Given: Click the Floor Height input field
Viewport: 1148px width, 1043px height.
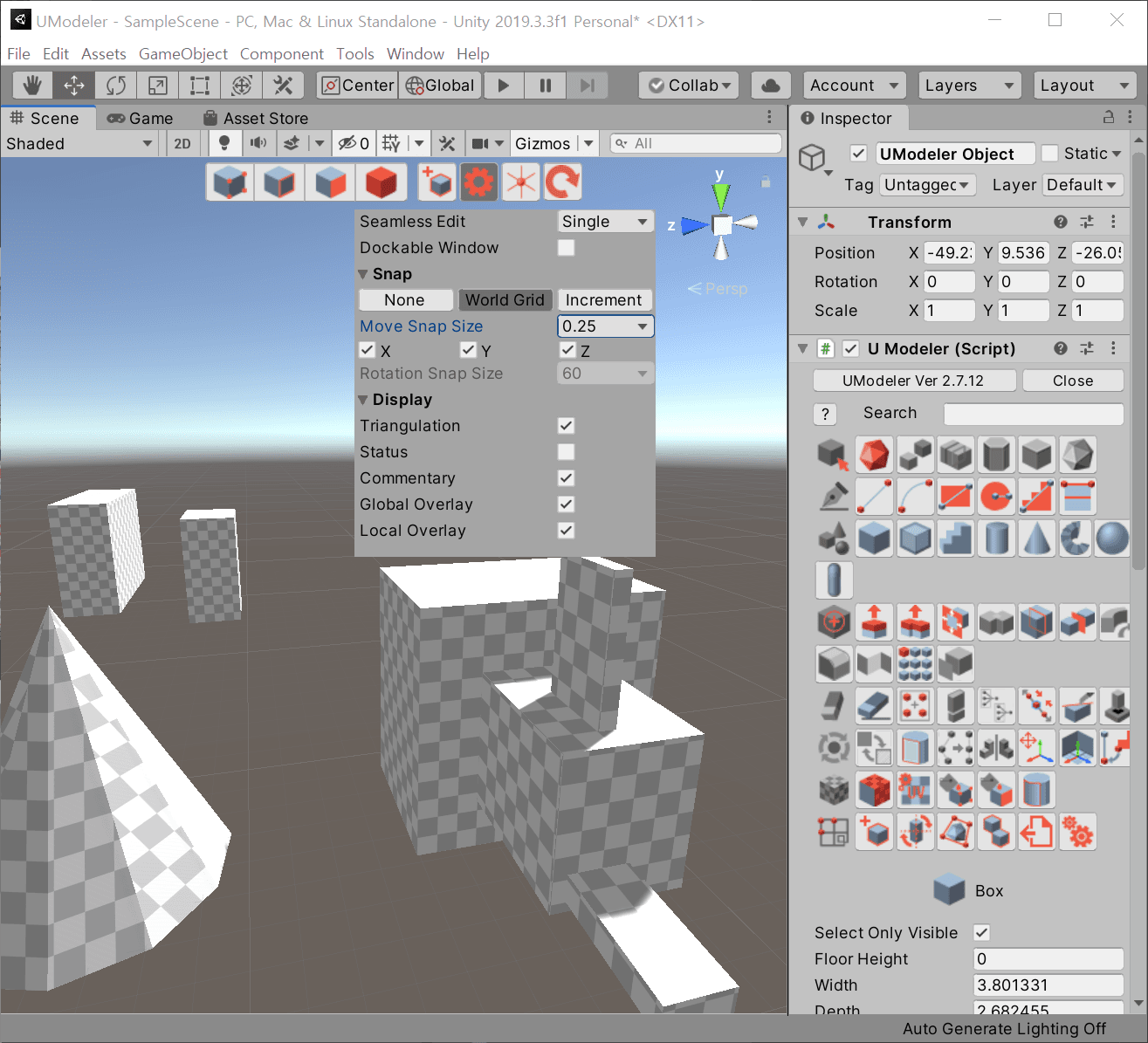Looking at the screenshot, I should 1048,958.
